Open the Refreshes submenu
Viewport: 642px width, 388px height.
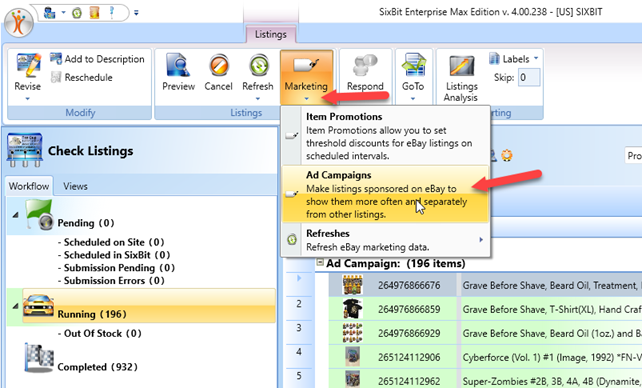pyautogui.click(x=386, y=239)
